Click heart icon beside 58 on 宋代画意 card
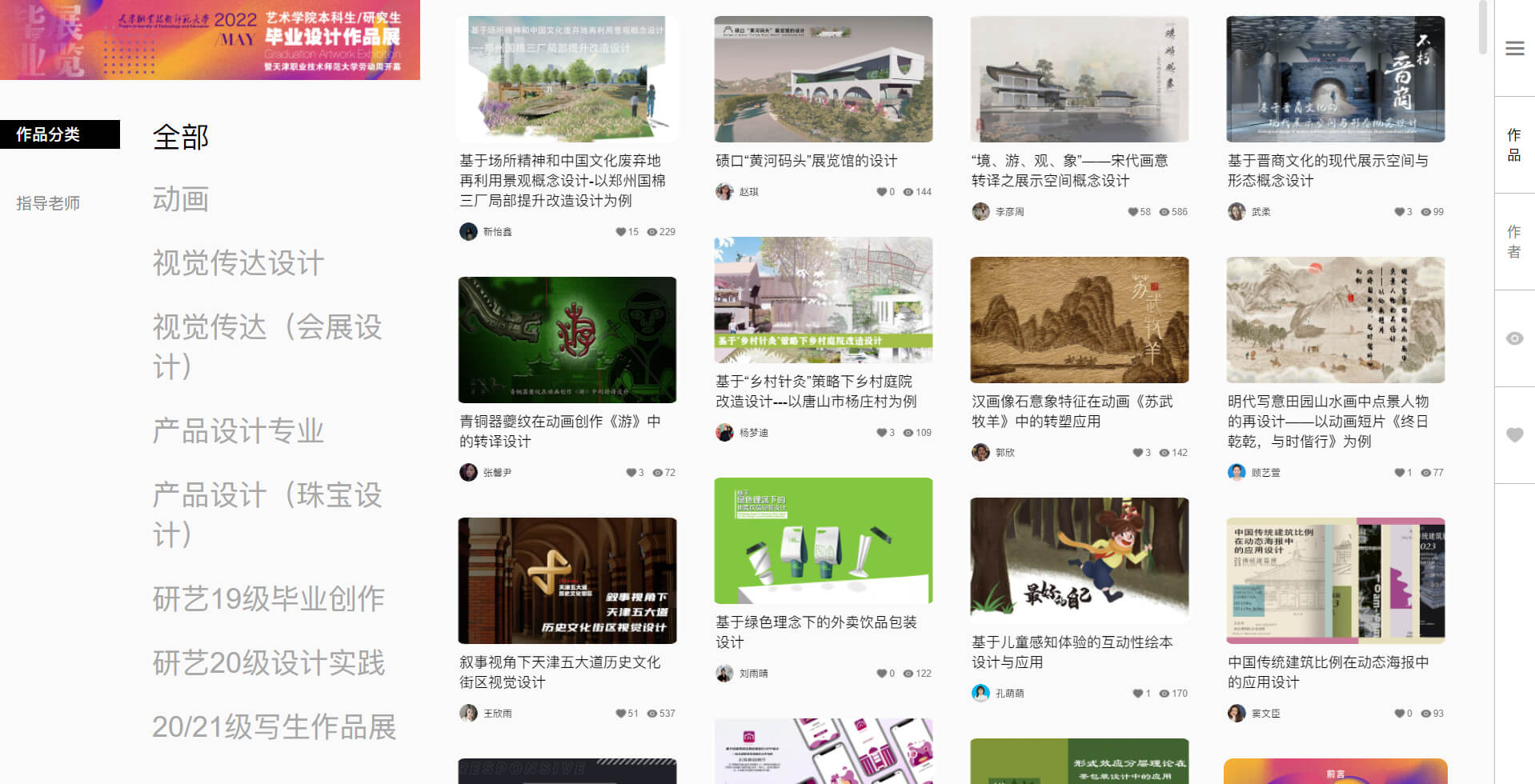This screenshot has height=784, width=1535. pos(1132,212)
